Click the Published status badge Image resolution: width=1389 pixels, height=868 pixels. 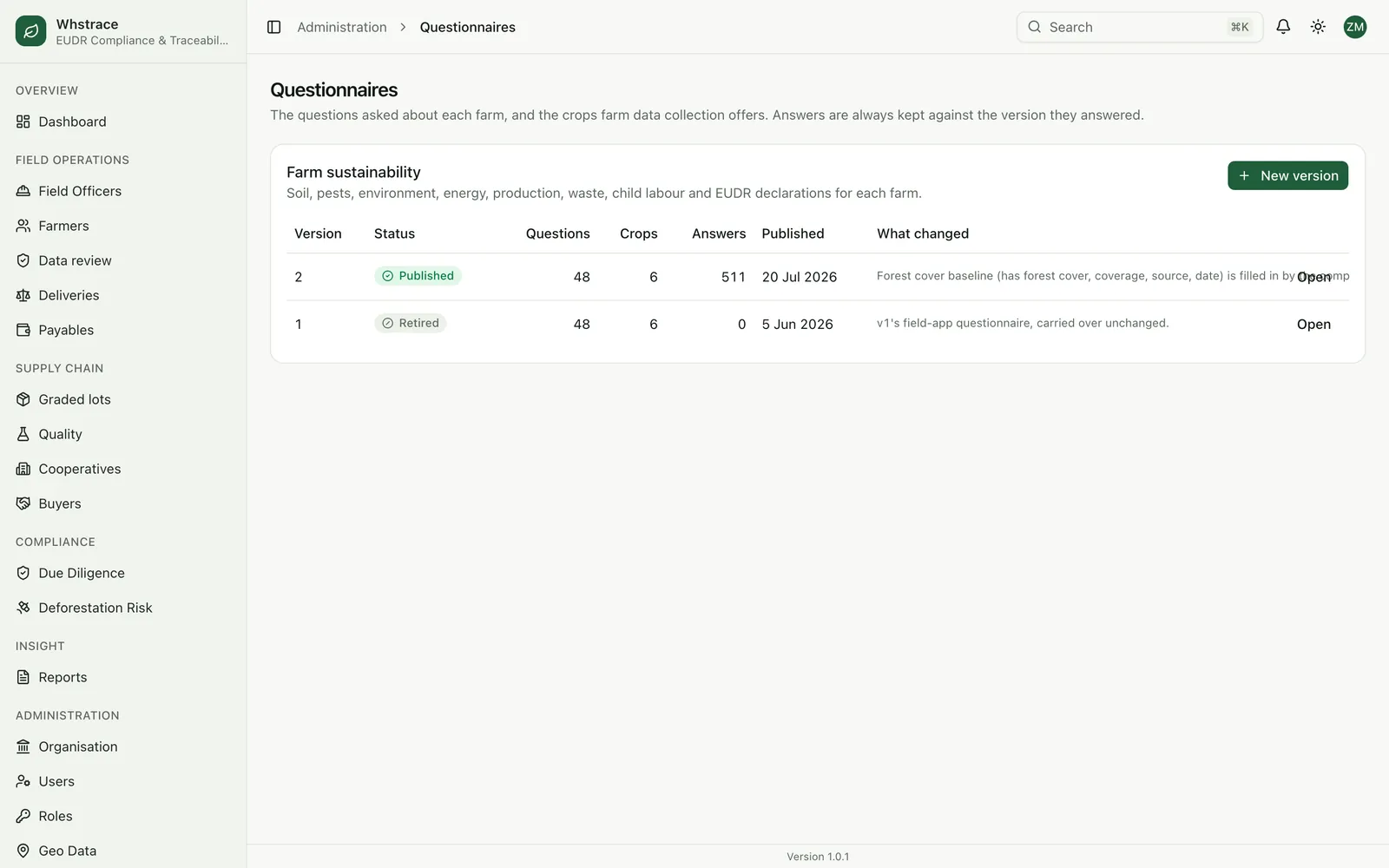pos(418,276)
